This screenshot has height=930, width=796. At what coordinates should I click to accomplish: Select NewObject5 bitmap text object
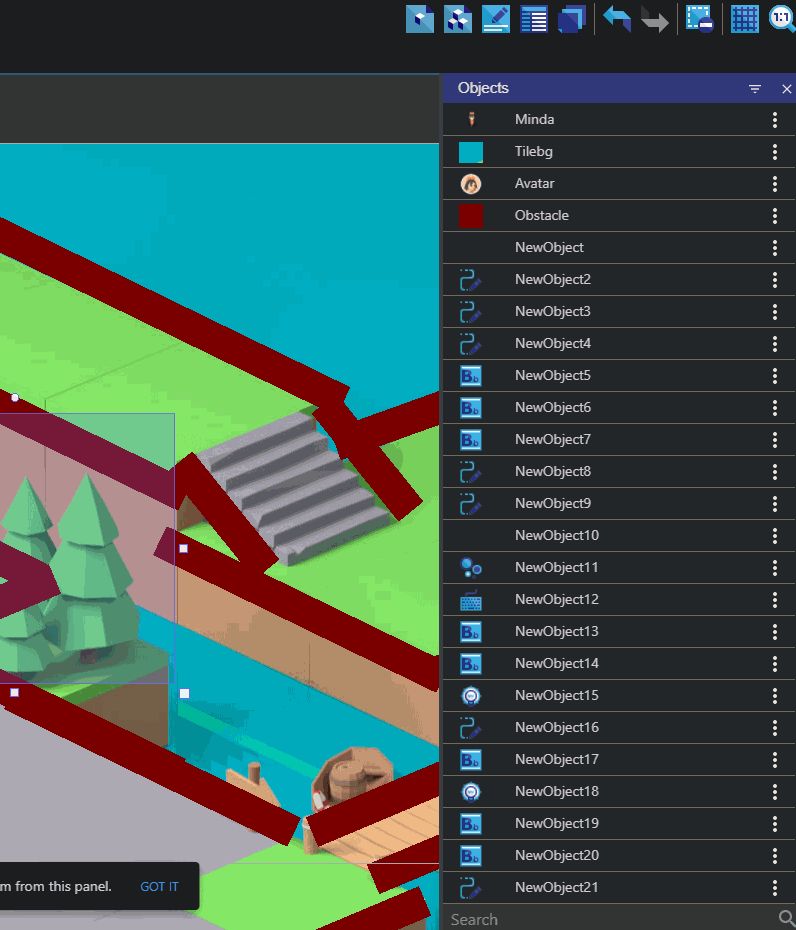[x=619, y=375]
